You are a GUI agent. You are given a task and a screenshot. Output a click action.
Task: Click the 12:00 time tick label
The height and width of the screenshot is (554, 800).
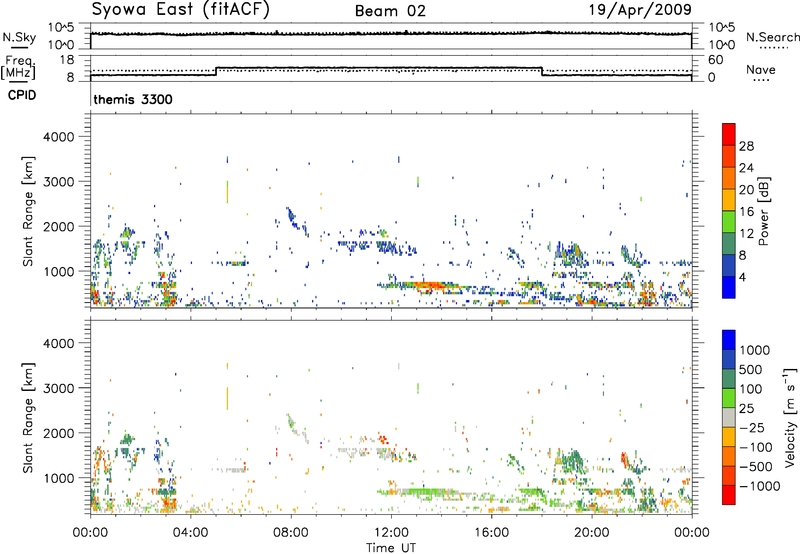(x=391, y=533)
